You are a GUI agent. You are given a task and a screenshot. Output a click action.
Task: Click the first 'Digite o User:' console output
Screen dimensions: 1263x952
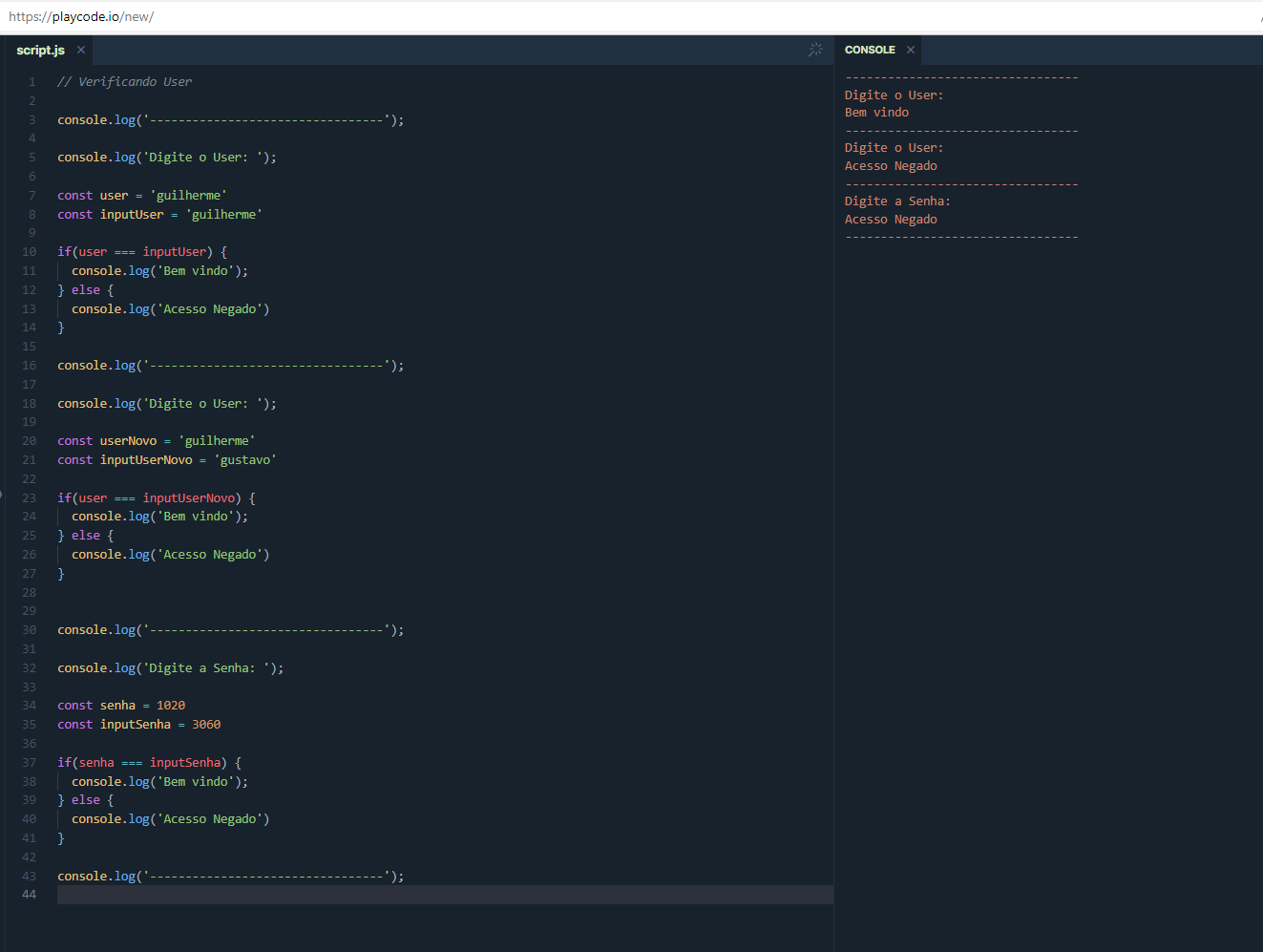(894, 95)
